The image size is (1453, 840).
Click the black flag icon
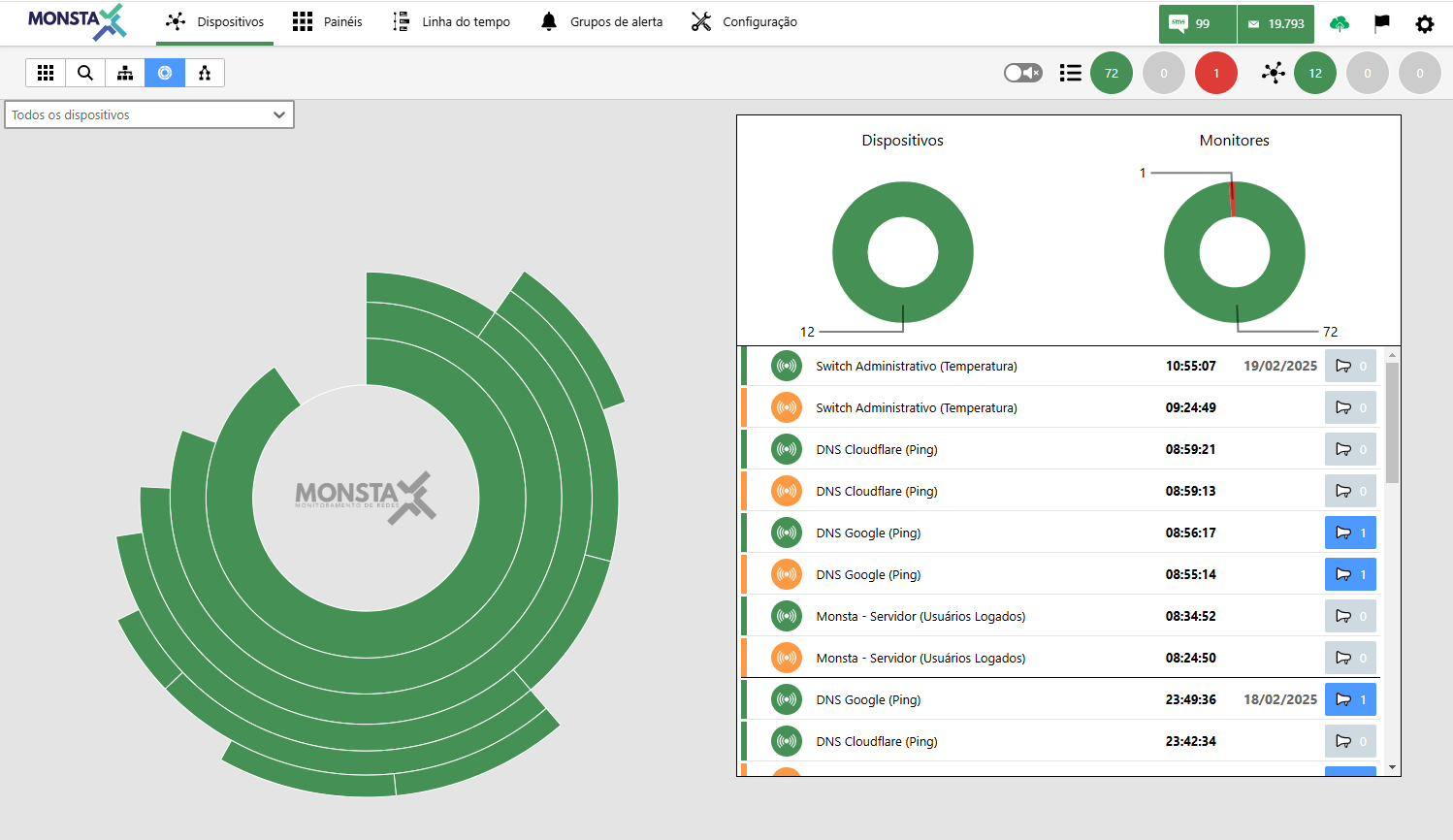tap(1382, 23)
